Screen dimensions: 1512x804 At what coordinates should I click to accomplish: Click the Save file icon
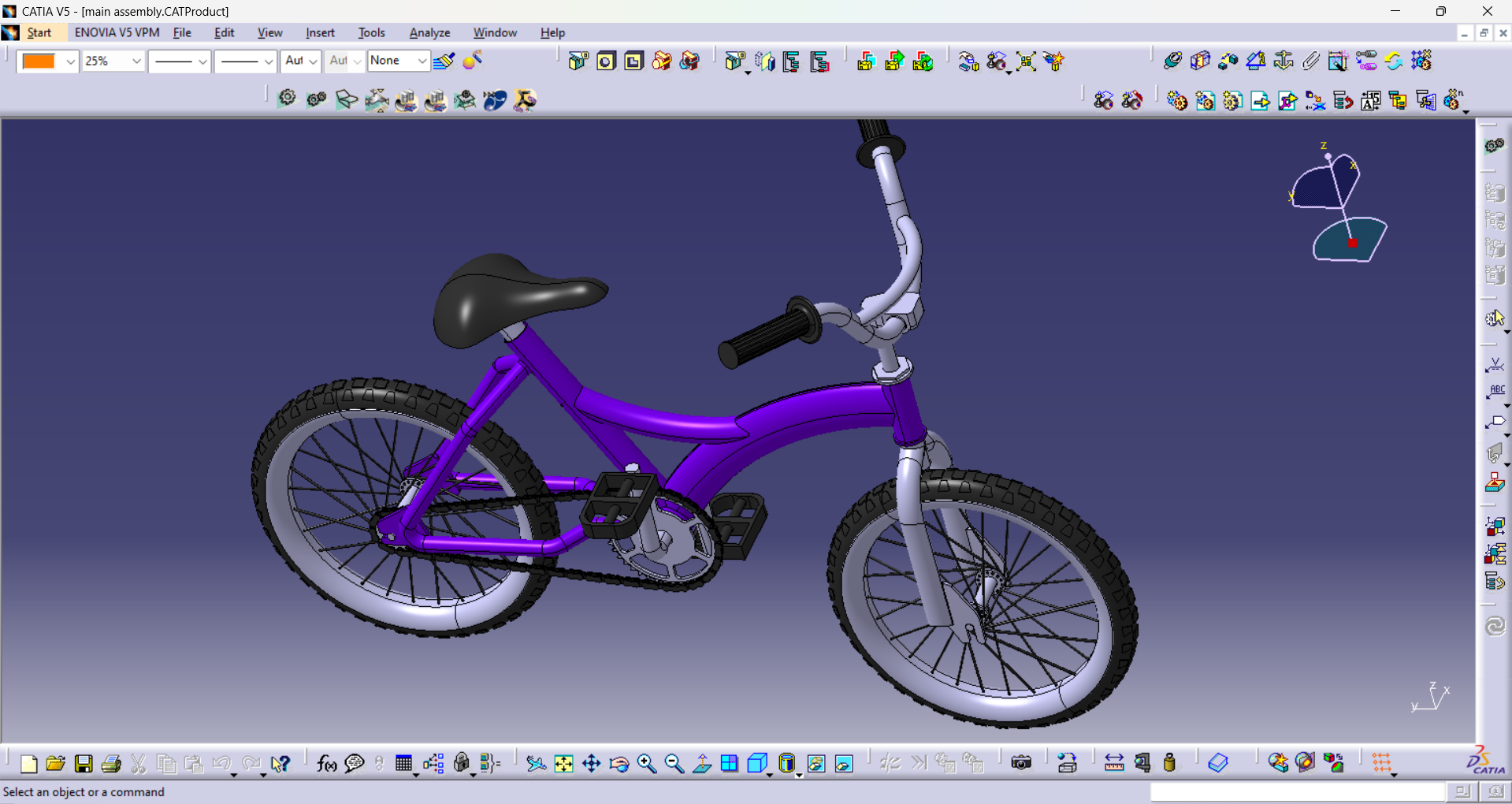tap(84, 763)
